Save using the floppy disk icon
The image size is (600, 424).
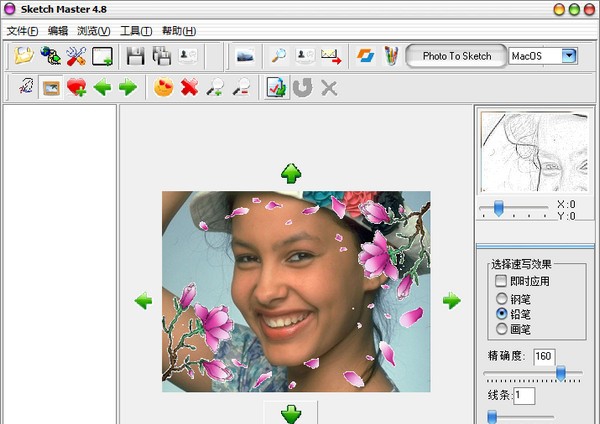tap(135, 56)
